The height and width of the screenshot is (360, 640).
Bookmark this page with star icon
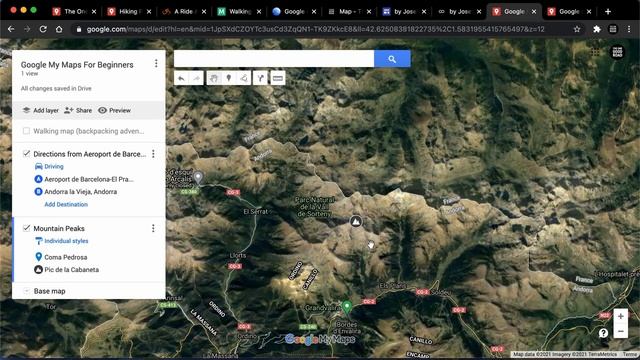[577, 29]
